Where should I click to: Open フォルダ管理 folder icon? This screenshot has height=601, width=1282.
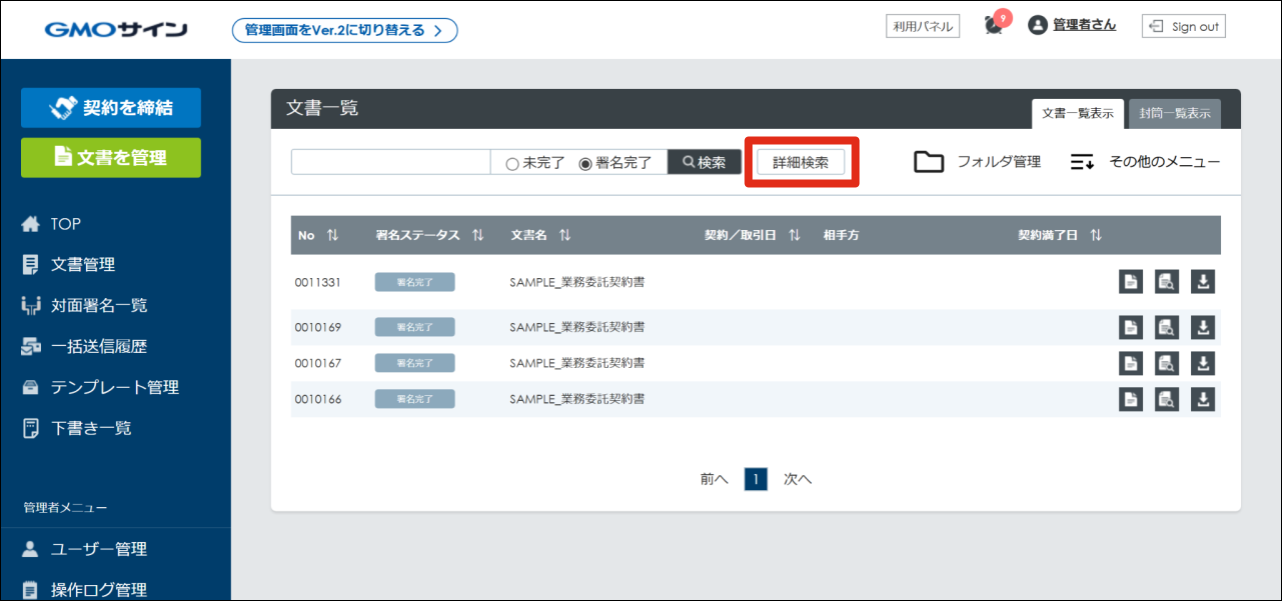929,162
